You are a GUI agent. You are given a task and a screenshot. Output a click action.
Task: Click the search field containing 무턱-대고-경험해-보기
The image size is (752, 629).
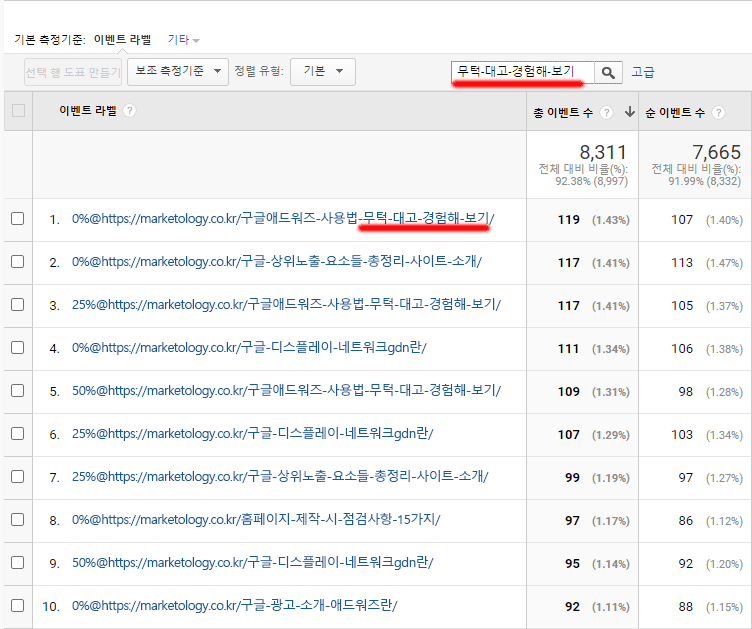522,72
